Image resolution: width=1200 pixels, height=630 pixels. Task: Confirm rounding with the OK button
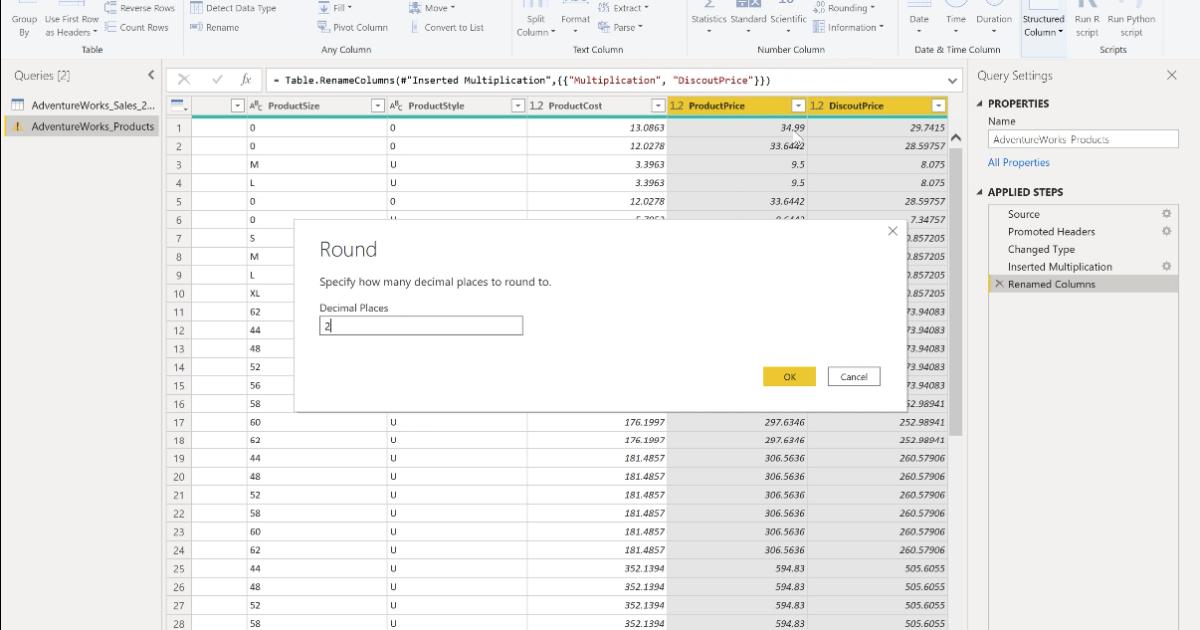pyautogui.click(x=789, y=376)
